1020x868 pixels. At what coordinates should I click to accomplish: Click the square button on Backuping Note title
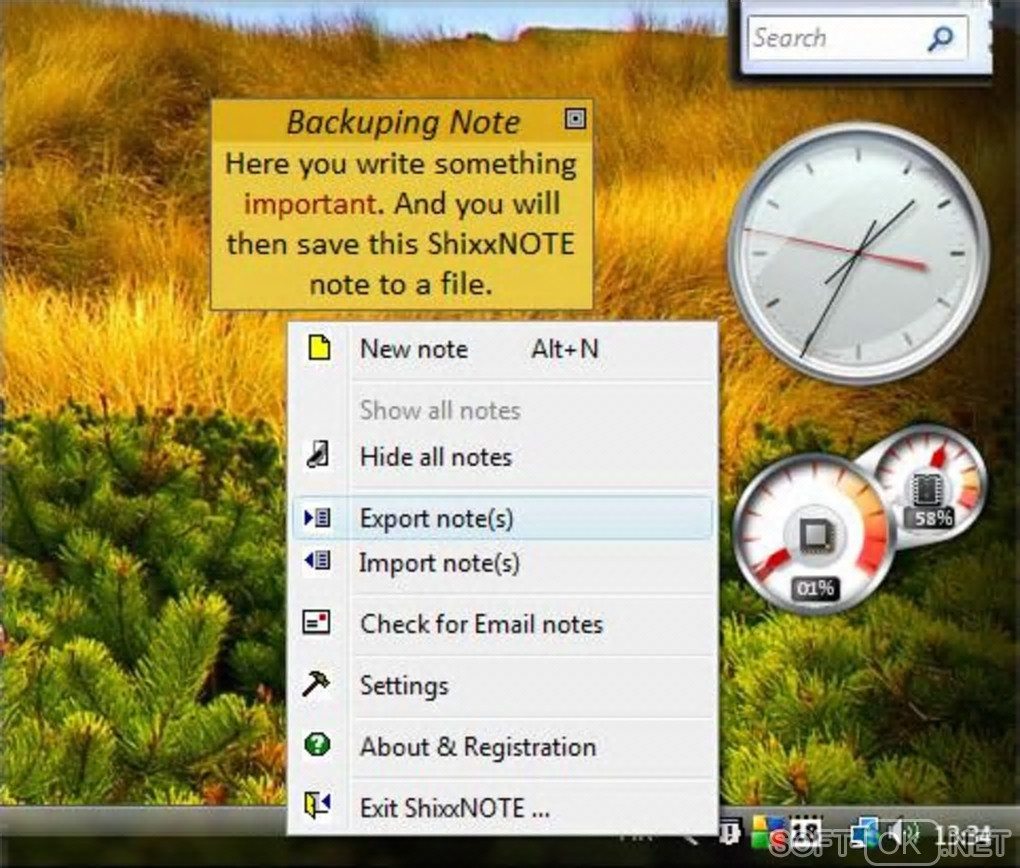pyautogui.click(x=575, y=118)
